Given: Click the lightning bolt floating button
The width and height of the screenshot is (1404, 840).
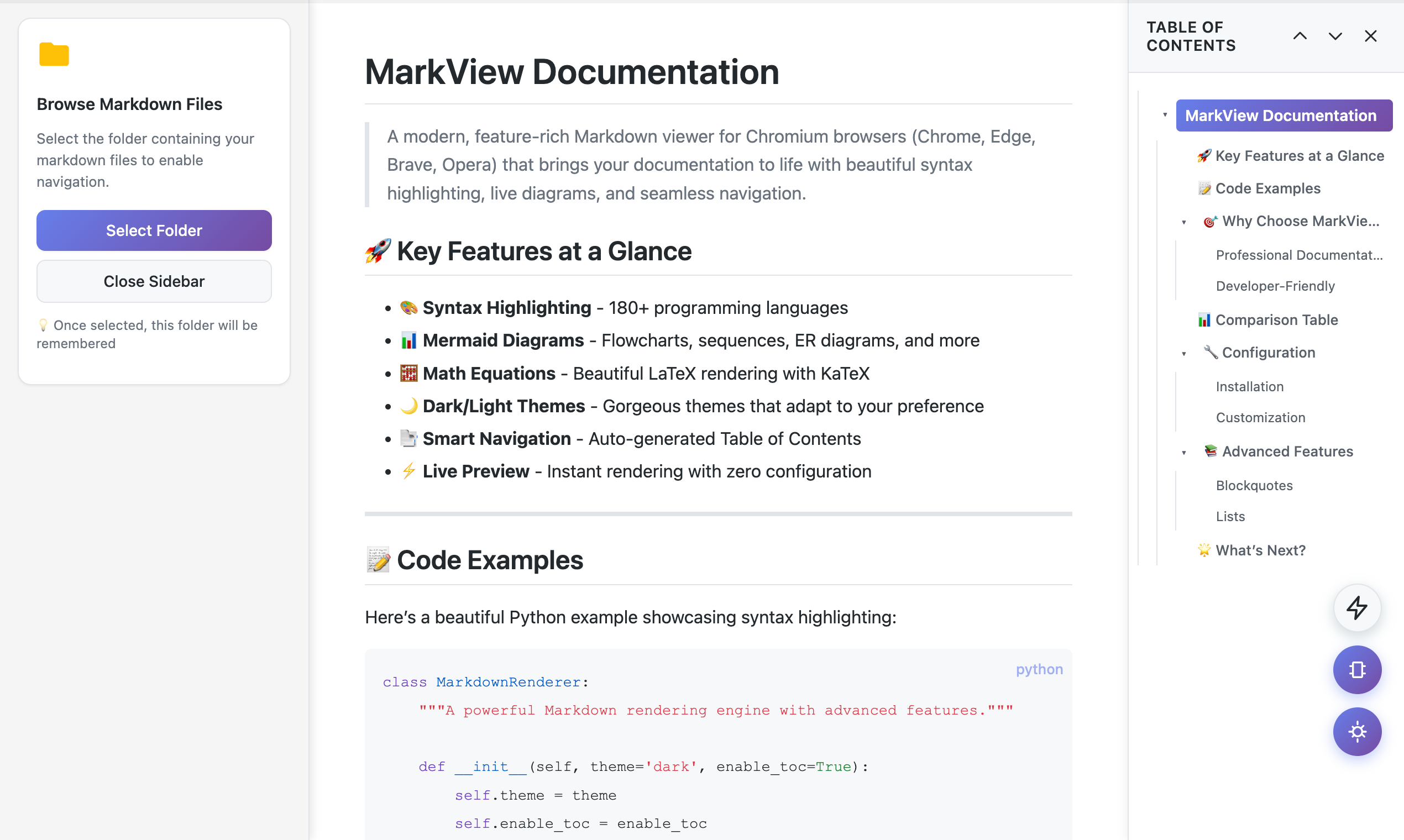Looking at the screenshot, I should tap(1357, 608).
